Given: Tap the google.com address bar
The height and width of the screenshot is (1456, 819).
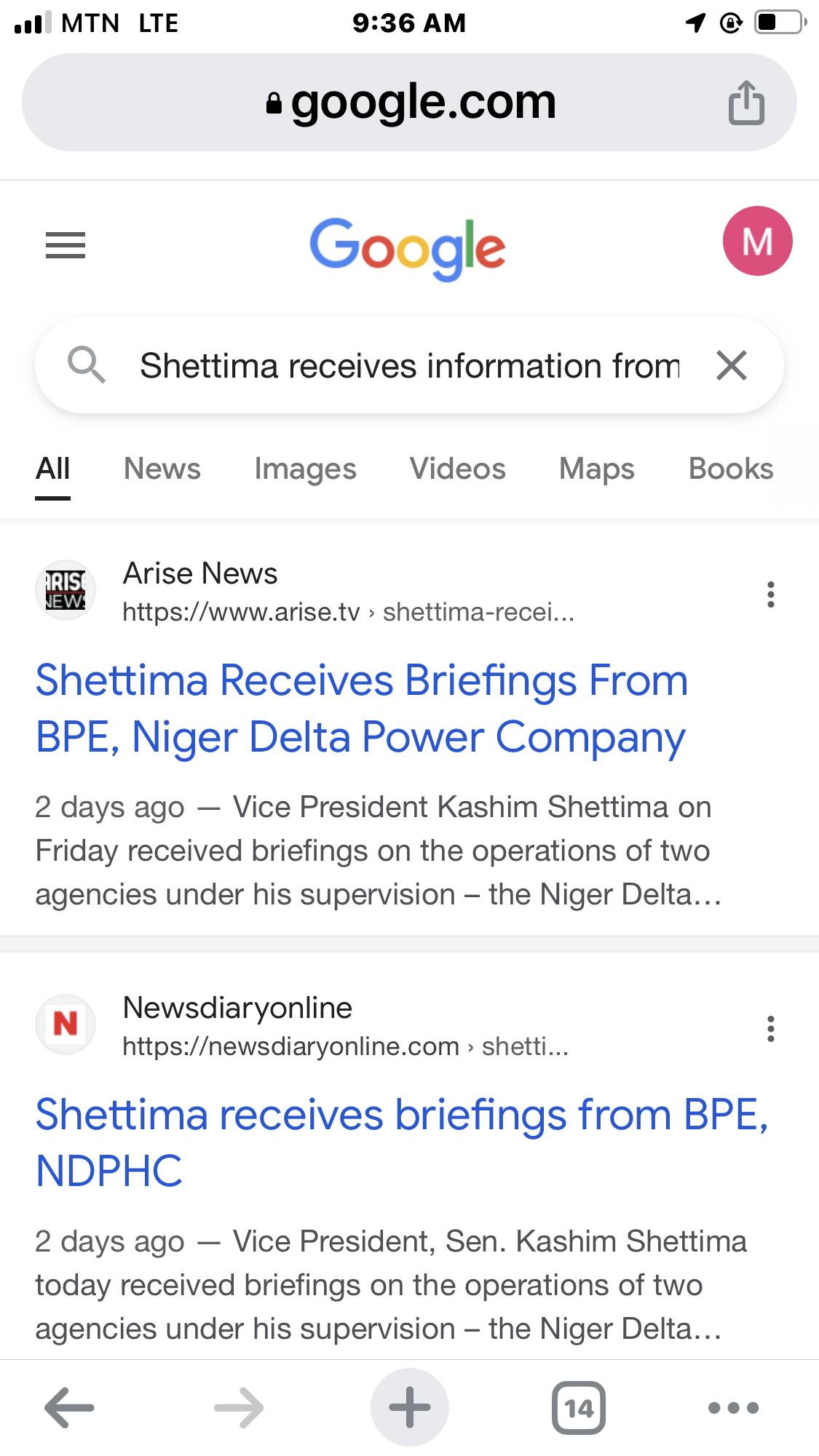Looking at the screenshot, I should (411, 103).
